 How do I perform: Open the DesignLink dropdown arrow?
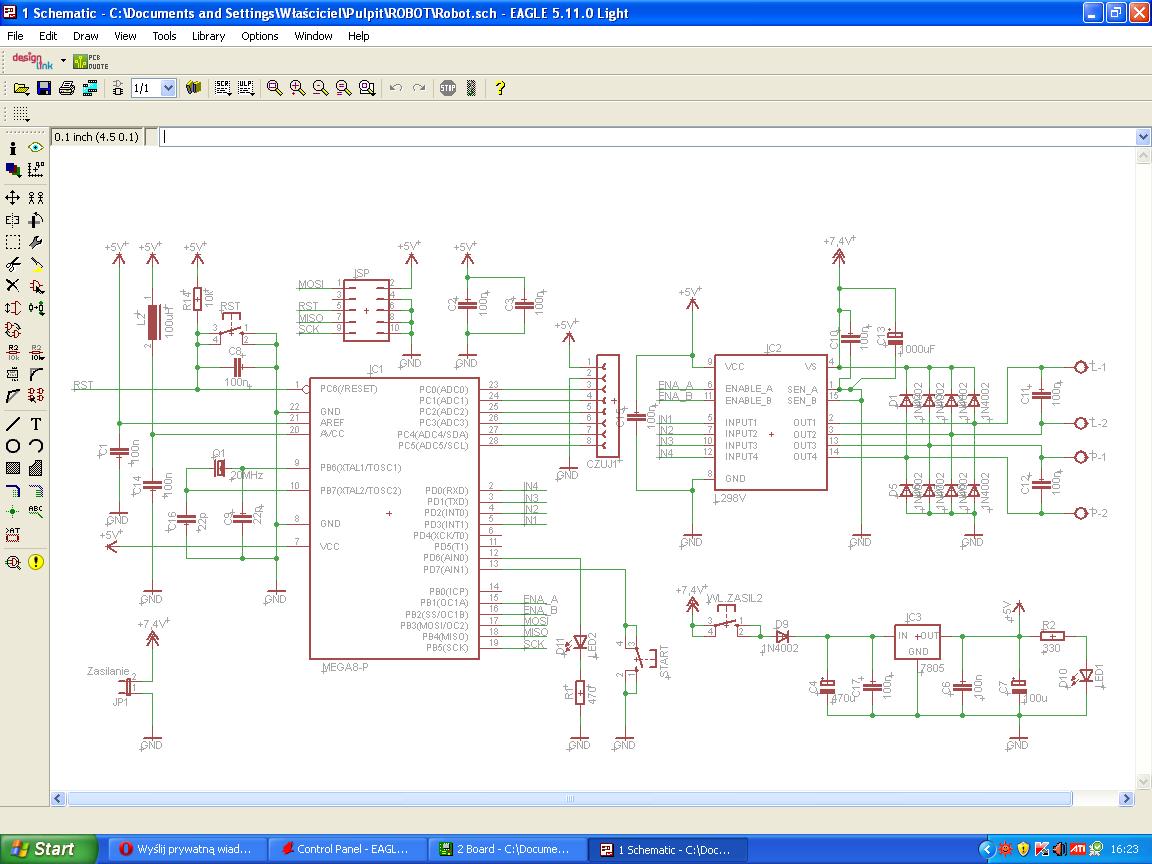[x=63, y=61]
